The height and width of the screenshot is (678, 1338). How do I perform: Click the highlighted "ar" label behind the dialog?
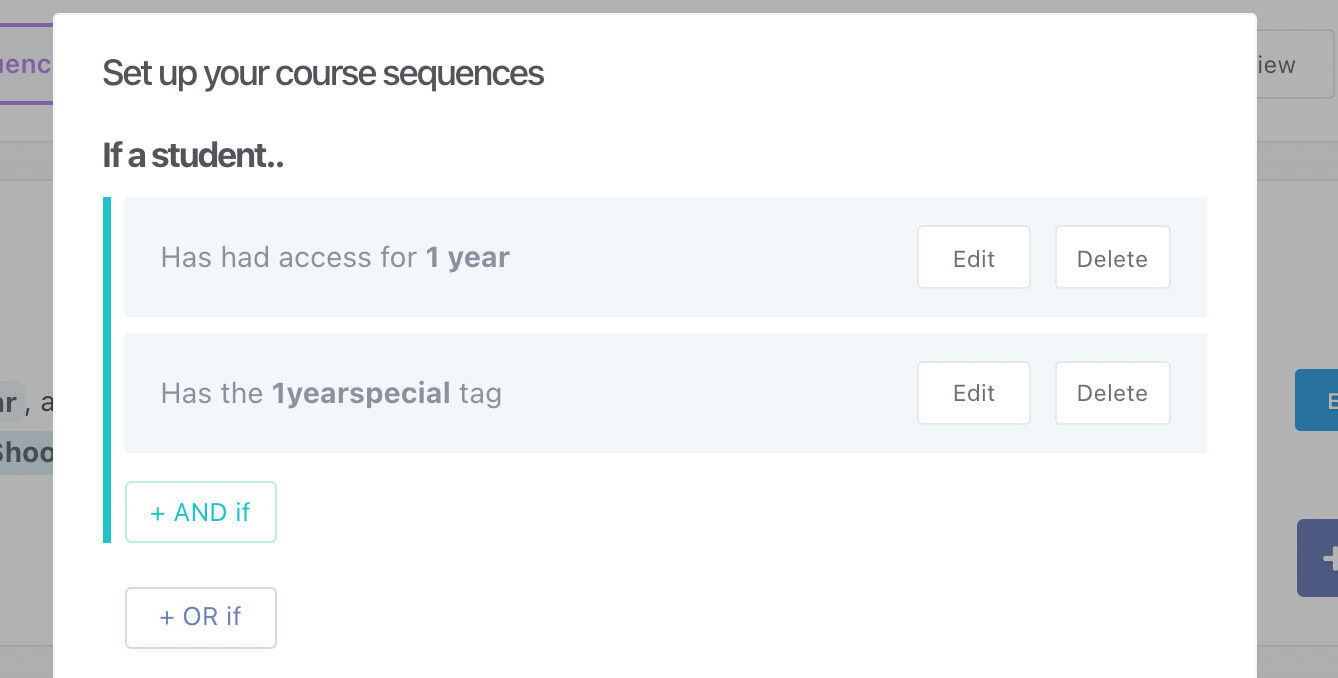click(10, 403)
